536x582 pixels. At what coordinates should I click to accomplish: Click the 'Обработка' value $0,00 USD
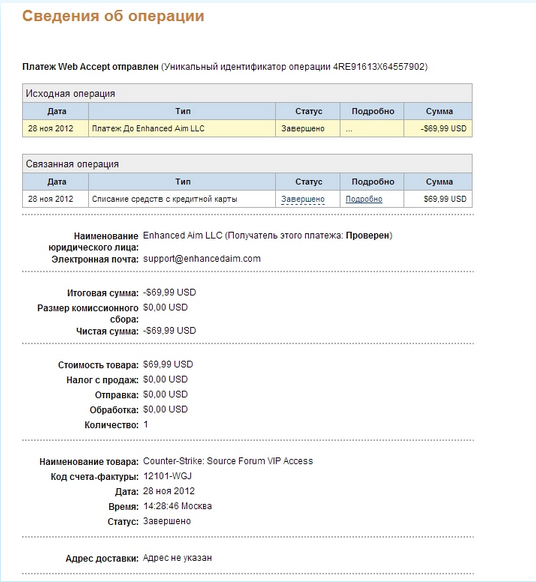pos(166,409)
